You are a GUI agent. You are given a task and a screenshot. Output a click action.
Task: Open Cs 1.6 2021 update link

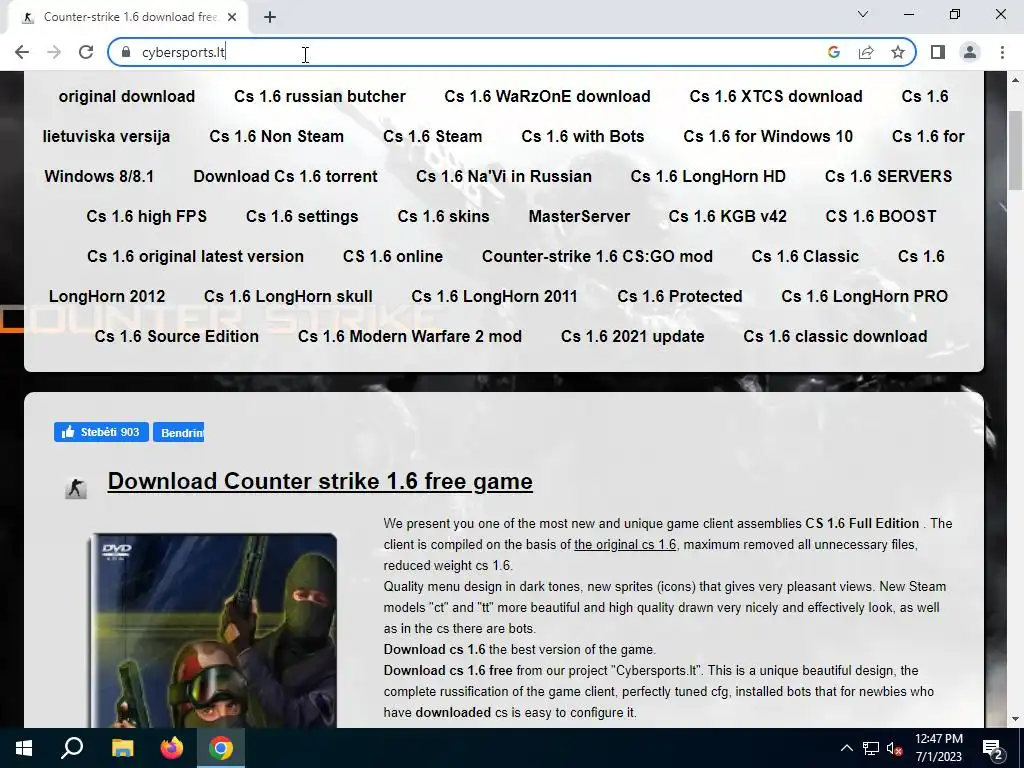(632, 336)
